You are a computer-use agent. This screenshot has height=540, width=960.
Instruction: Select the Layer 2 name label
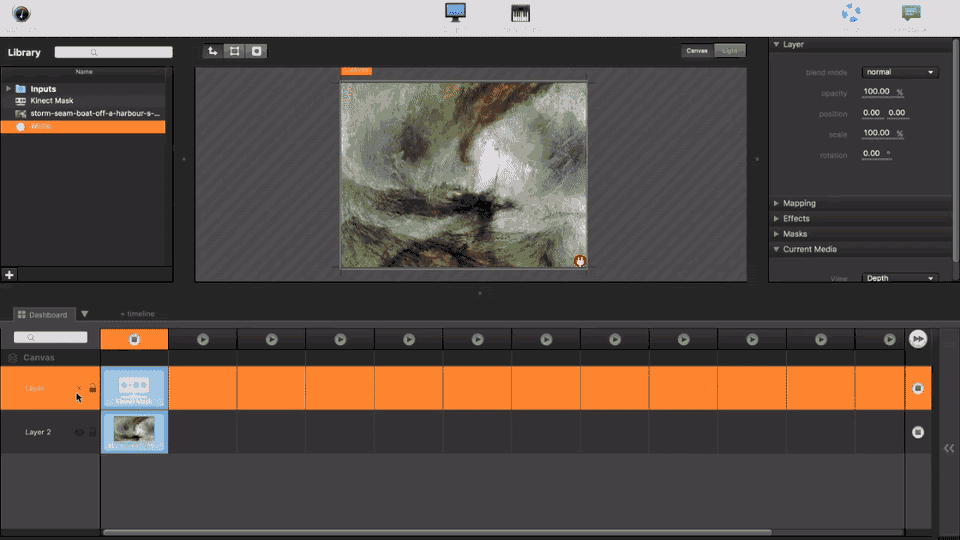pyautogui.click(x=38, y=432)
